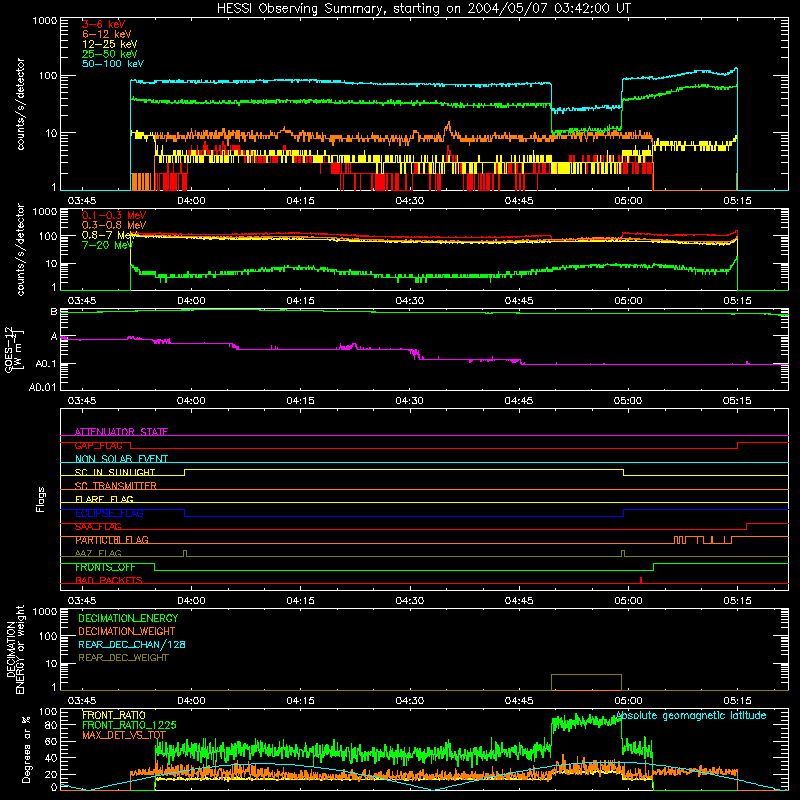Click the red bad packets spike marker
The width and height of the screenshot is (800, 800).
coord(641,580)
